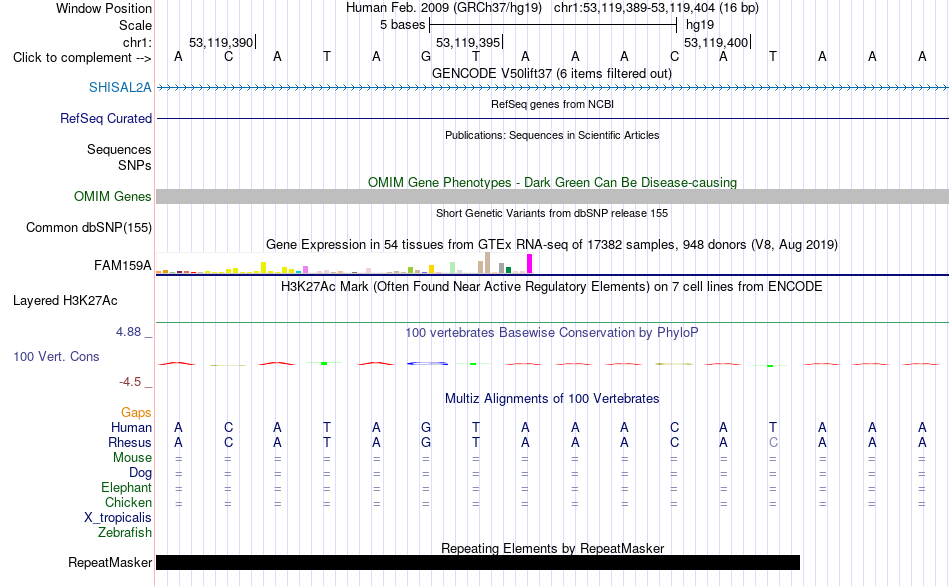Click the Zebrafish alignment row label
This screenshot has width=950, height=586.
[x=125, y=533]
